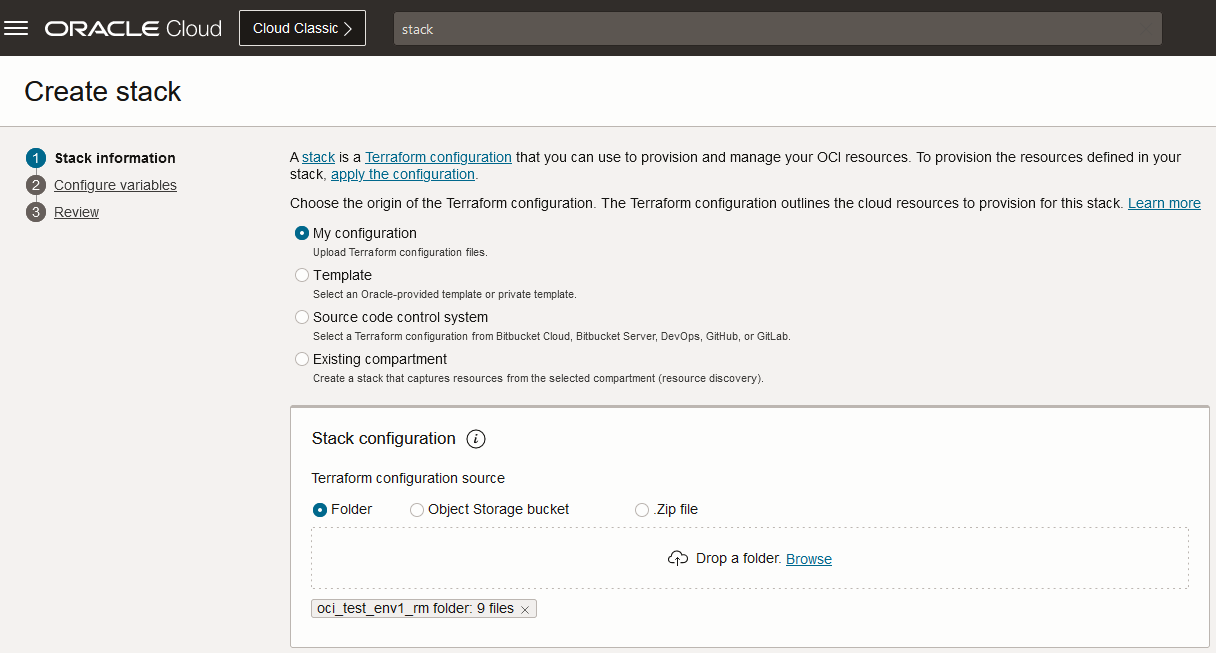Image resolution: width=1216 pixels, height=653 pixels.
Task: Open the hamburger navigation menu
Action: point(16,28)
